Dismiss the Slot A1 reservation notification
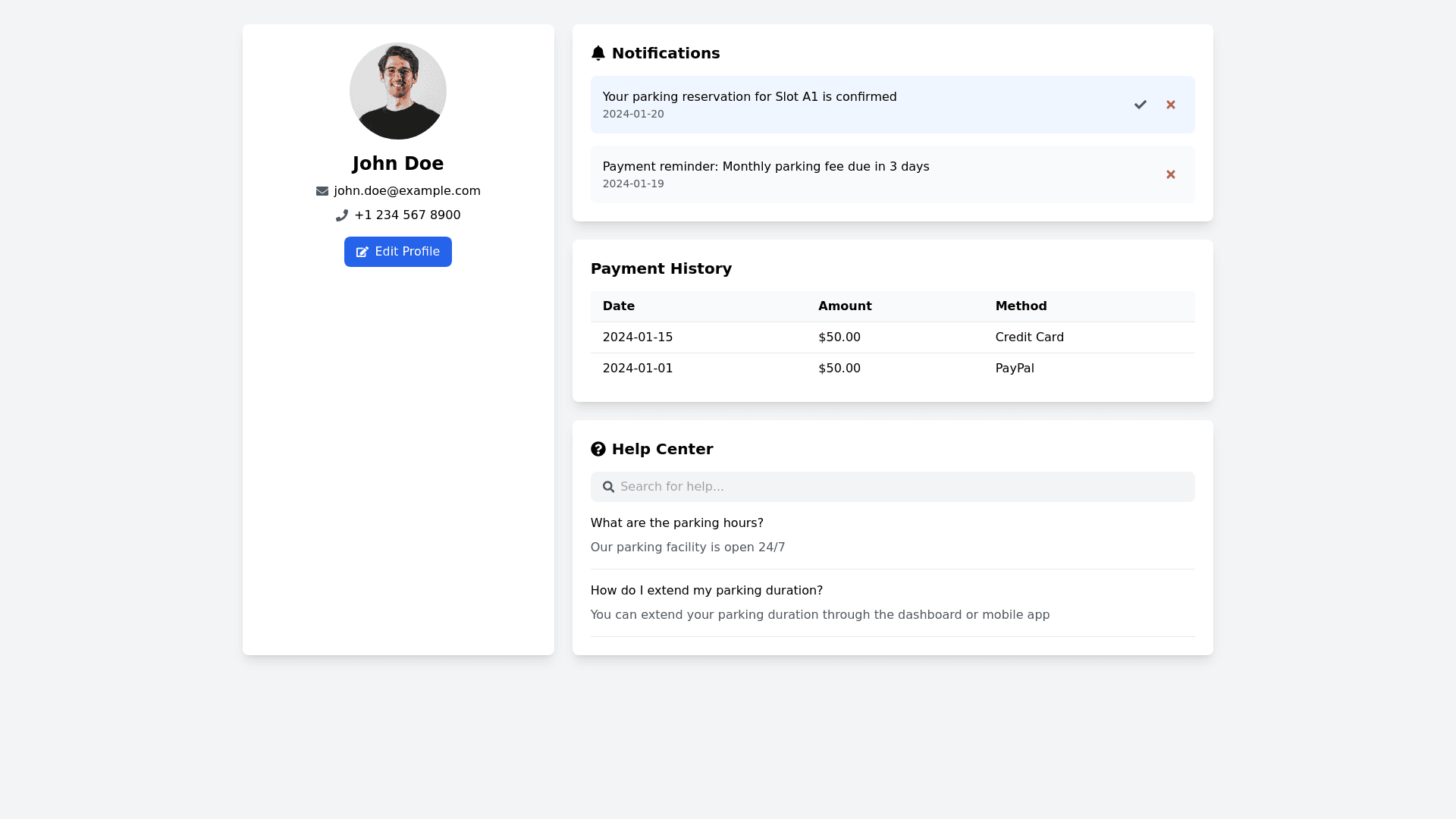Screen dimensions: 1456x819 click(x=1170, y=105)
